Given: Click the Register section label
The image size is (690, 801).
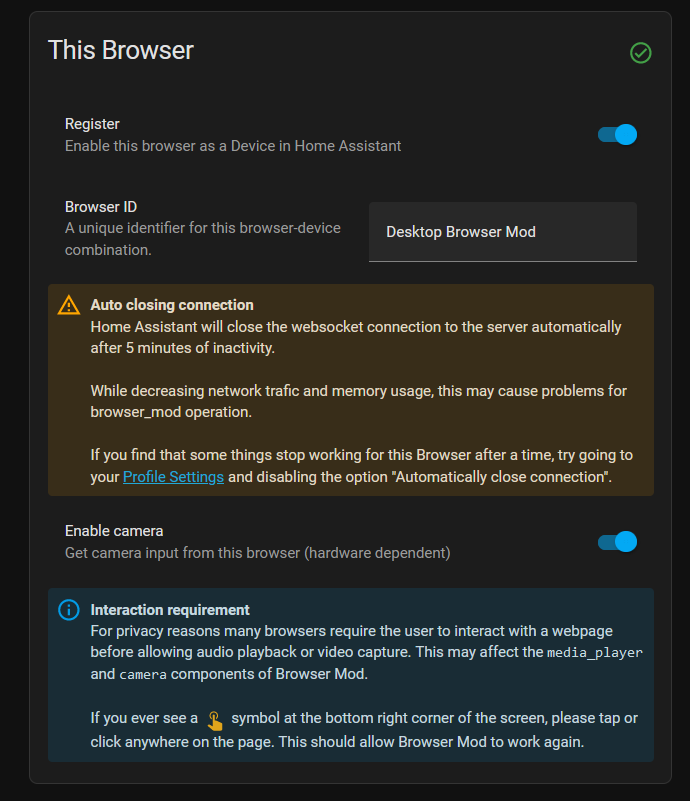Looking at the screenshot, I should pyautogui.click(x=92, y=124).
